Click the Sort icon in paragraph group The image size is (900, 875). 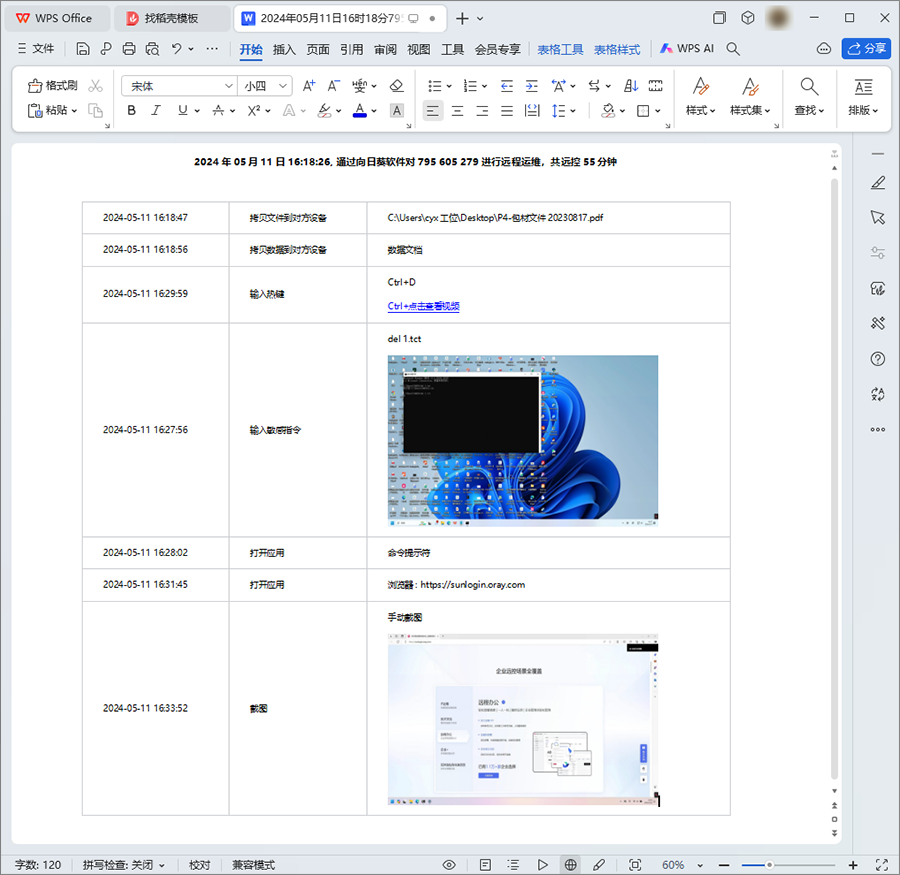click(631, 86)
